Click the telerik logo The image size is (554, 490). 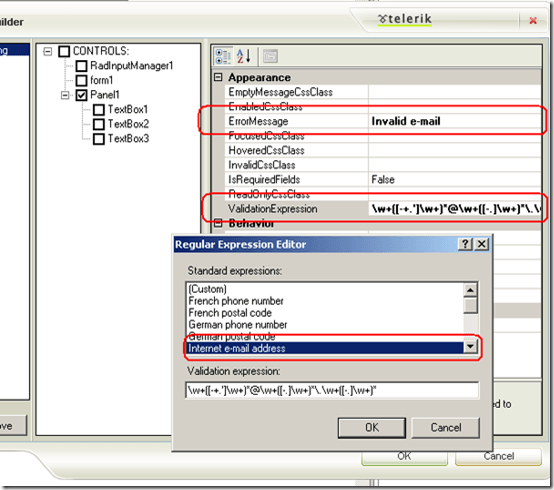(405, 19)
